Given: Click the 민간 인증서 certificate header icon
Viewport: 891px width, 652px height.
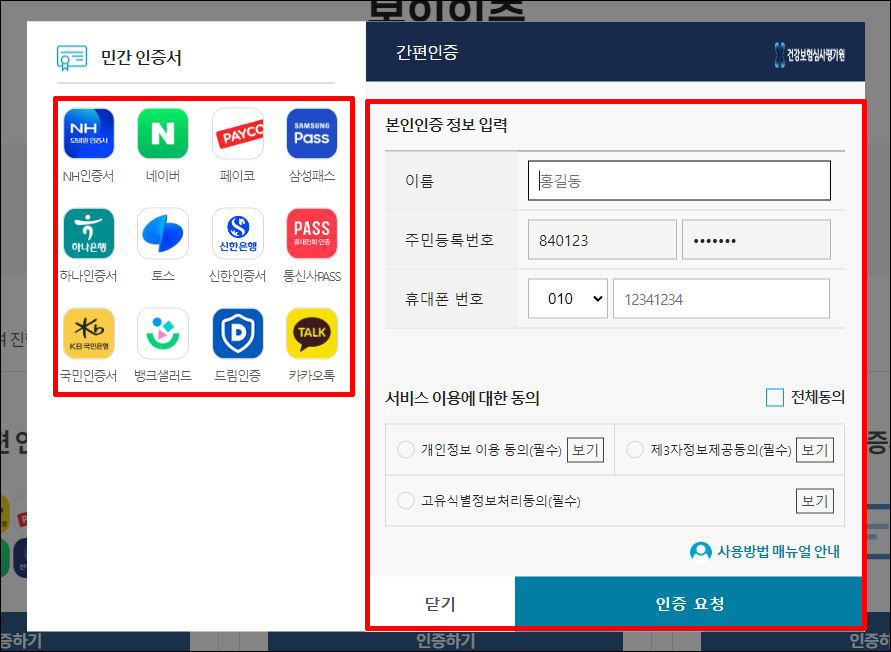Looking at the screenshot, I should 72,57.
